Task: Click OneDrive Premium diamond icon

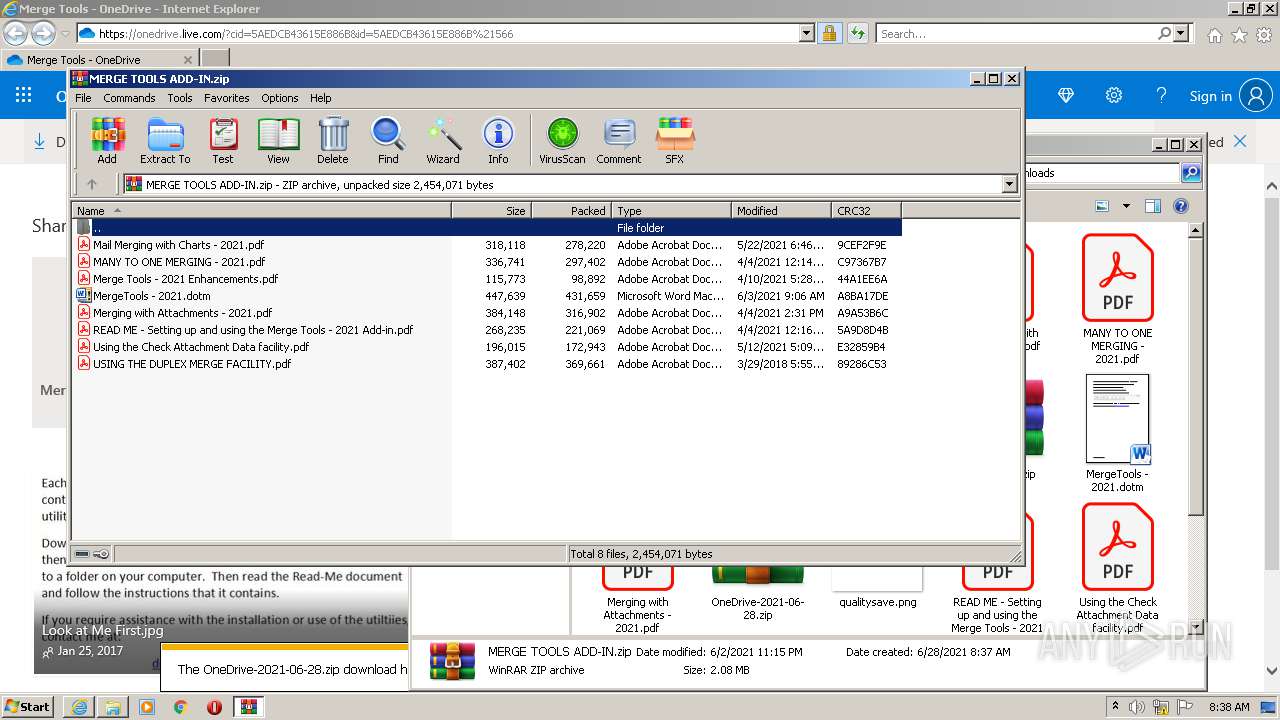Action: [1065, 96]
